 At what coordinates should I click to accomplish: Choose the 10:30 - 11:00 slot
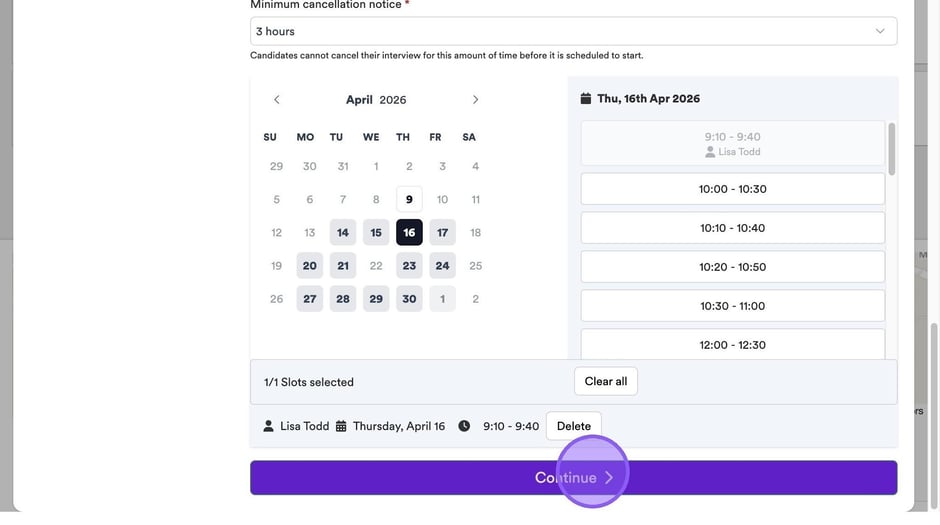(732, 306)
